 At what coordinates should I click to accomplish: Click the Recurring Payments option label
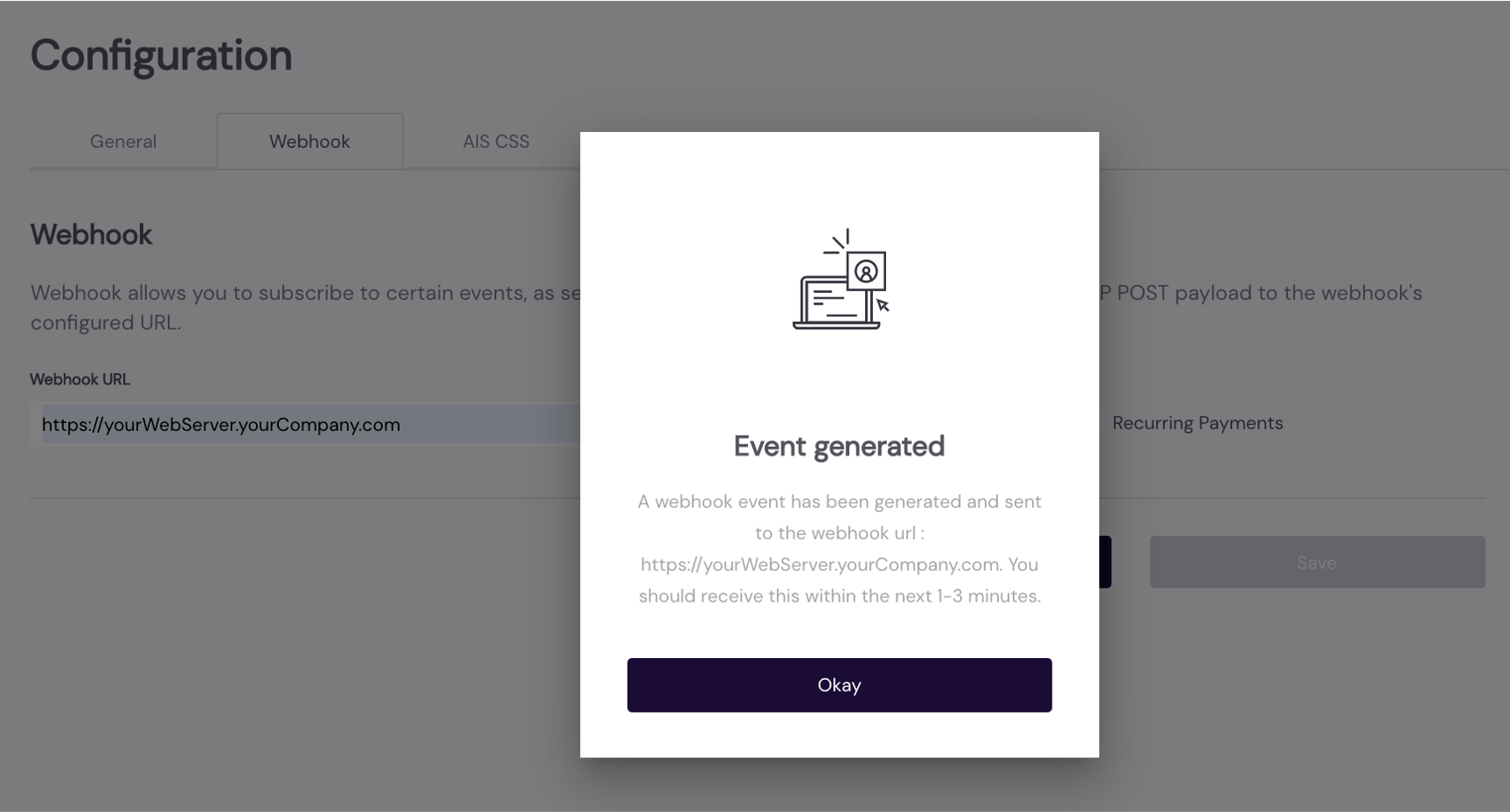click(x=1197, y=423)
